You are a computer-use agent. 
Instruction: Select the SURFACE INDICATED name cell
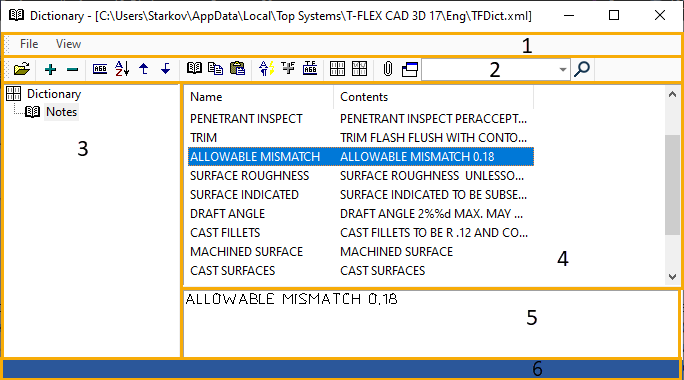pos(244,195)
